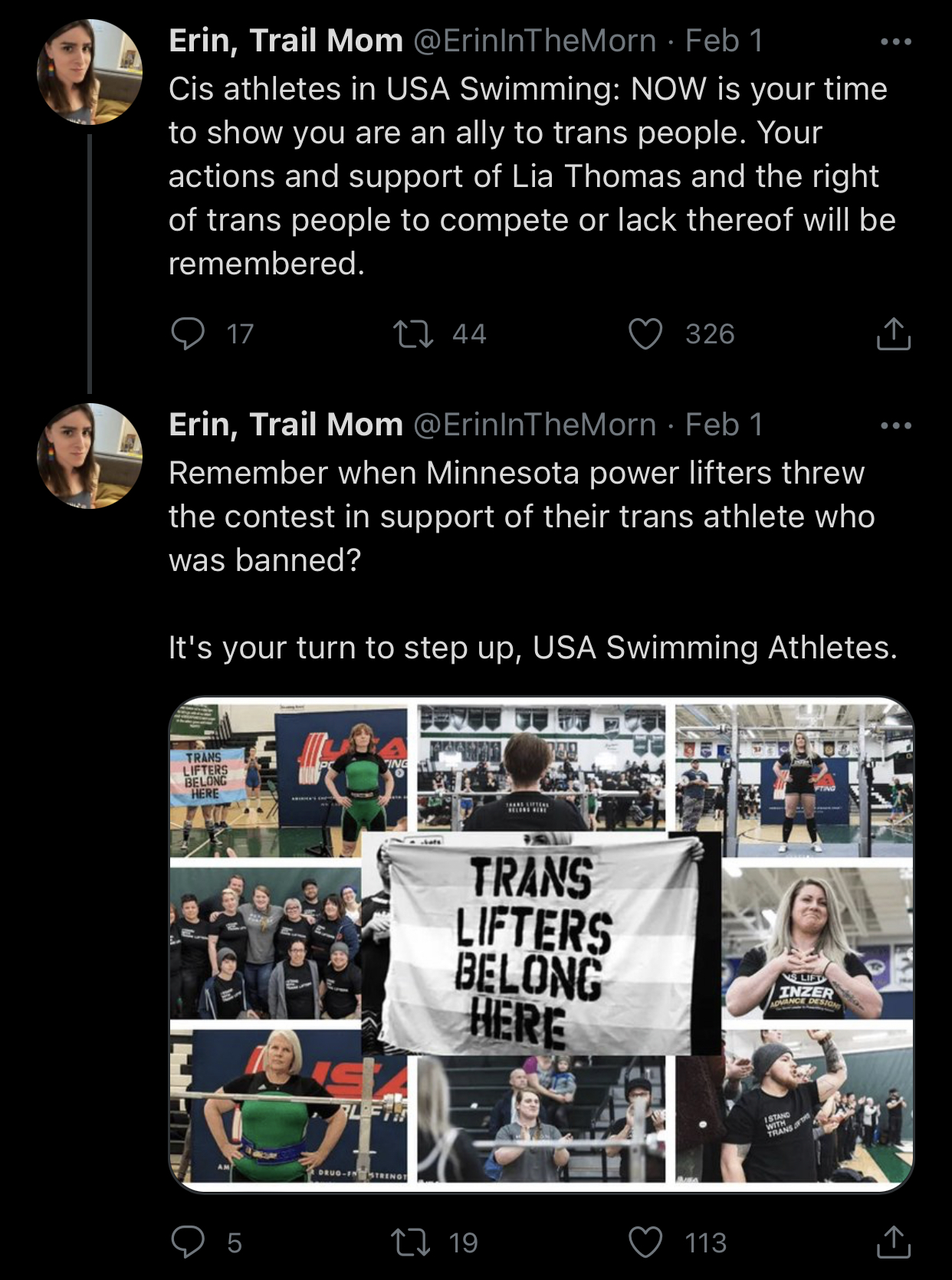Open more options on the second tweet

point(896,425)
